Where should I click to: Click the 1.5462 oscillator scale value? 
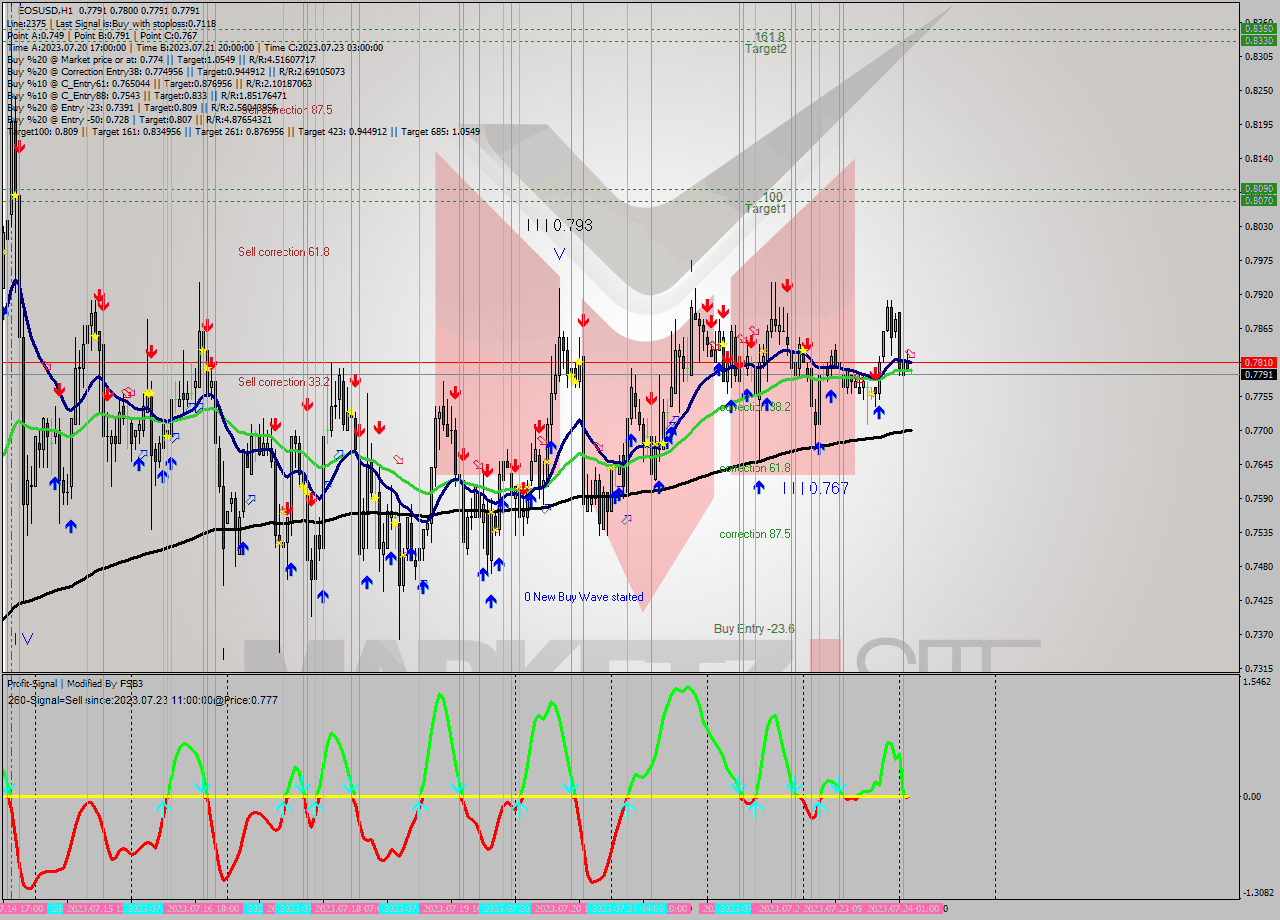coord(1258,682)
